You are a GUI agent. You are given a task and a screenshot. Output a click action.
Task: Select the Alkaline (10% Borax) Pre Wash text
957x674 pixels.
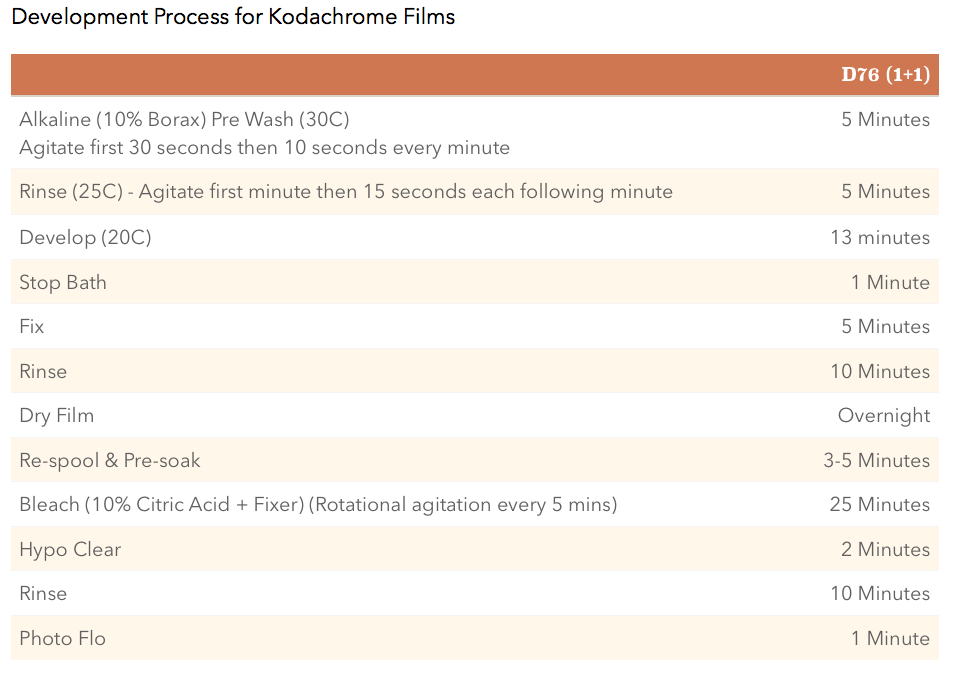(184, 120)
